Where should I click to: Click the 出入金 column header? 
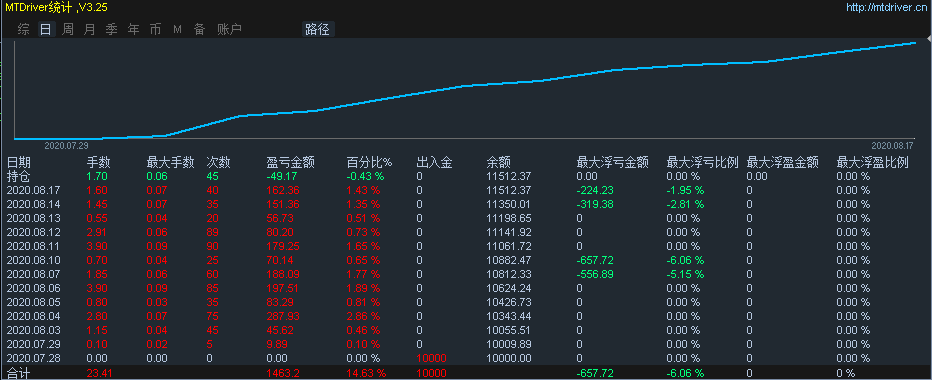[434, 162]
